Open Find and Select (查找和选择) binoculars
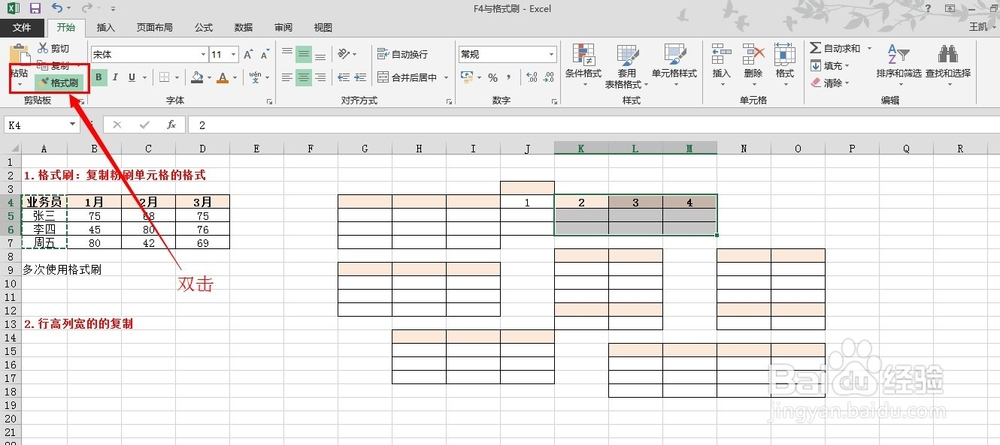Viewport: 1000px width, 445px height. (x=948, y=65)
